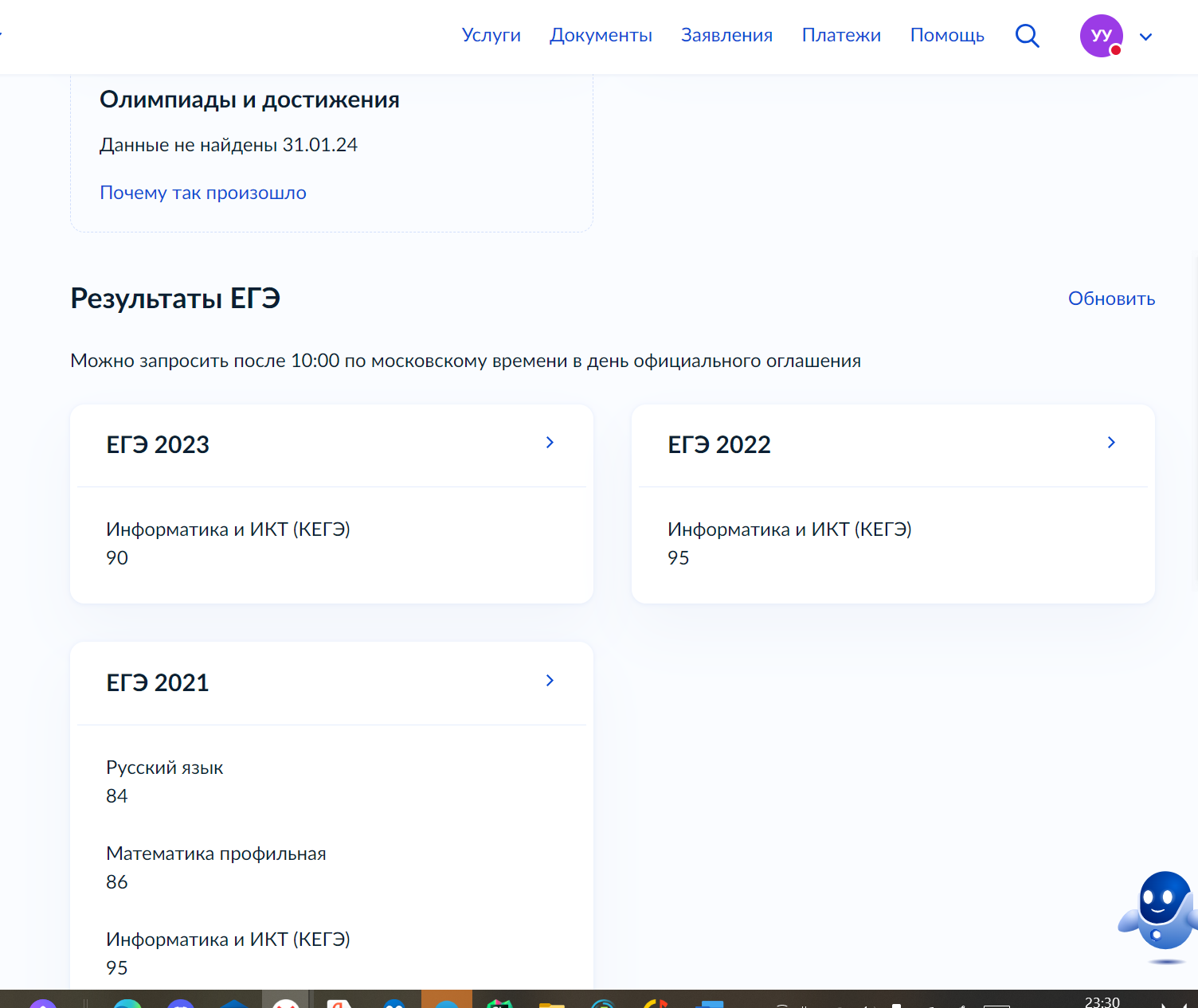Expand ЕГЭ 2023 results with the chevron

550,443
